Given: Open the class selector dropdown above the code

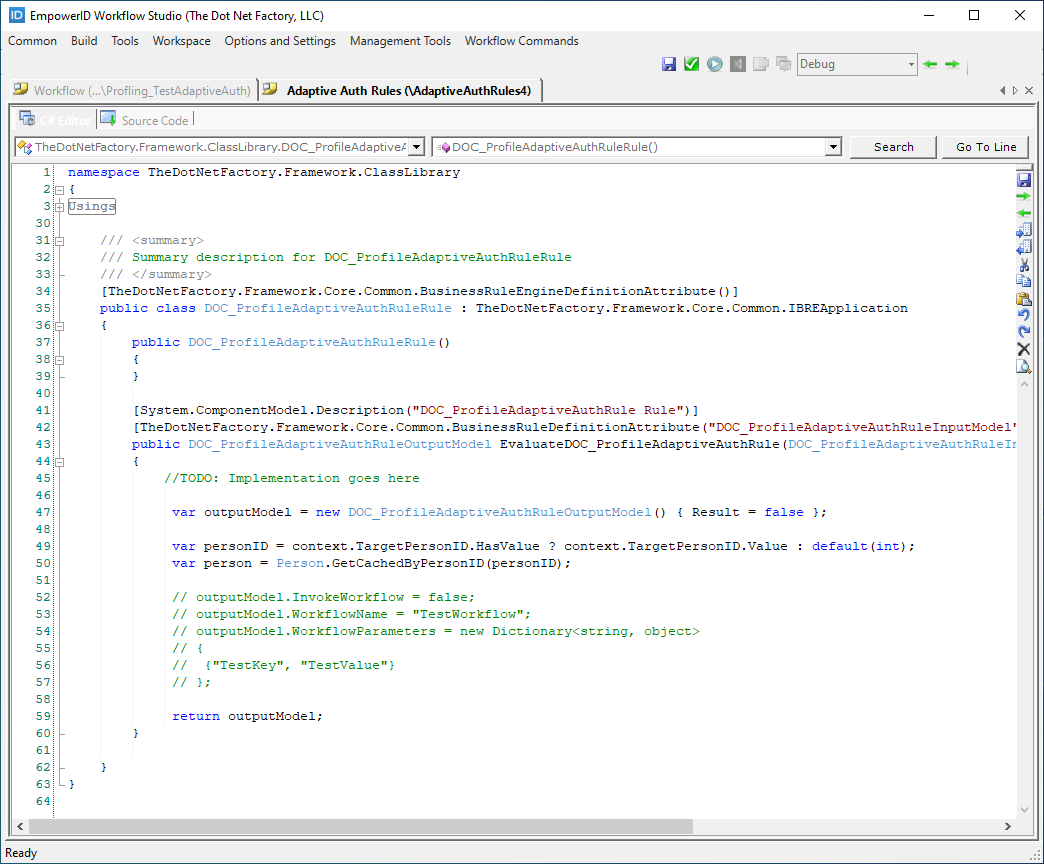Looking at the screenshot, I should tap(417, 147).
